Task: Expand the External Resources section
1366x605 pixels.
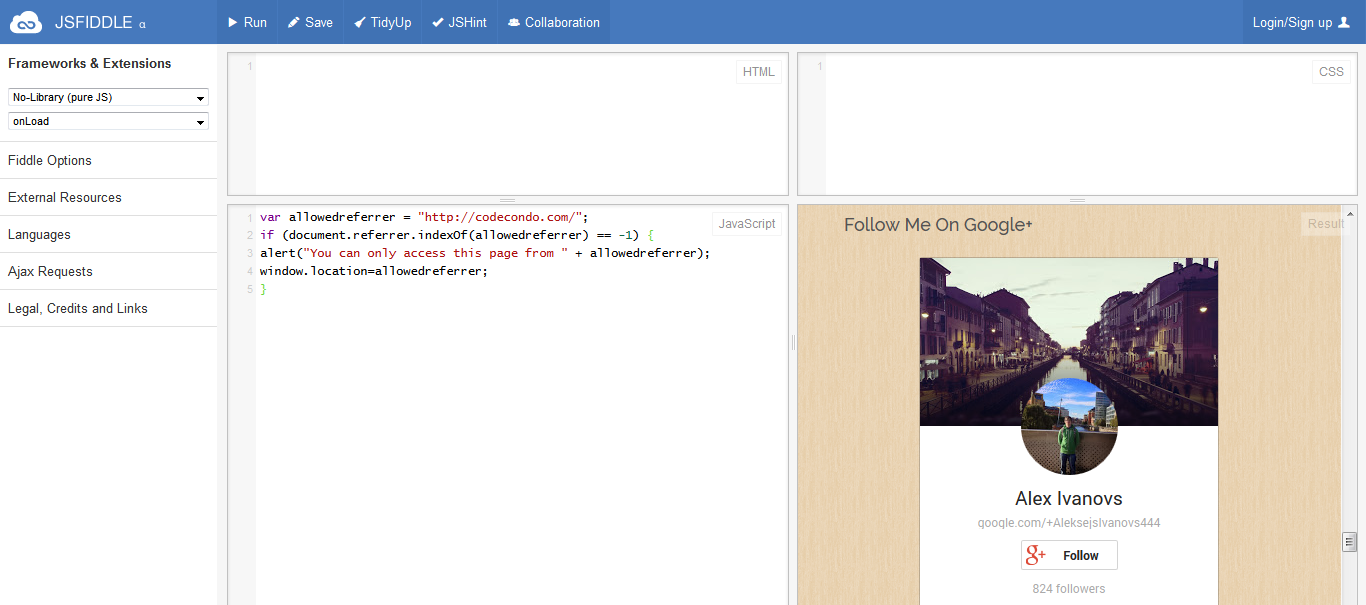Action: (108, 197)
